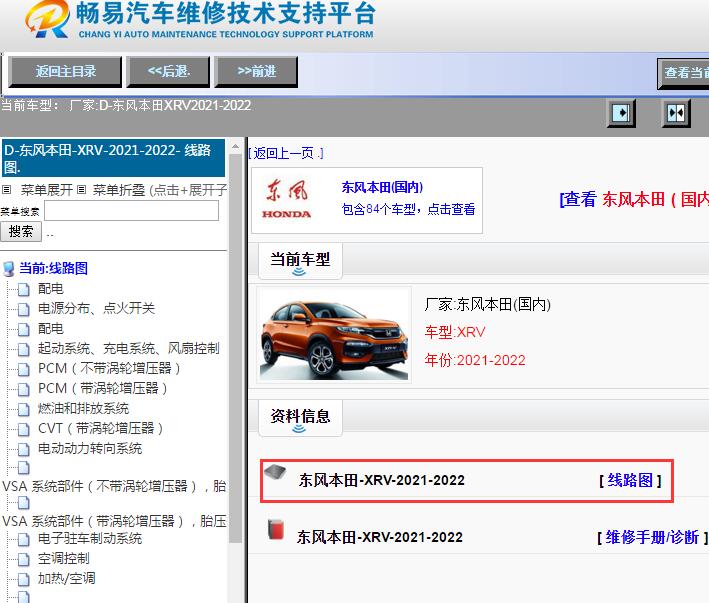Click page icon next to 加热/空调
This screenshot has height=603, width=709.
coord(24,579)
